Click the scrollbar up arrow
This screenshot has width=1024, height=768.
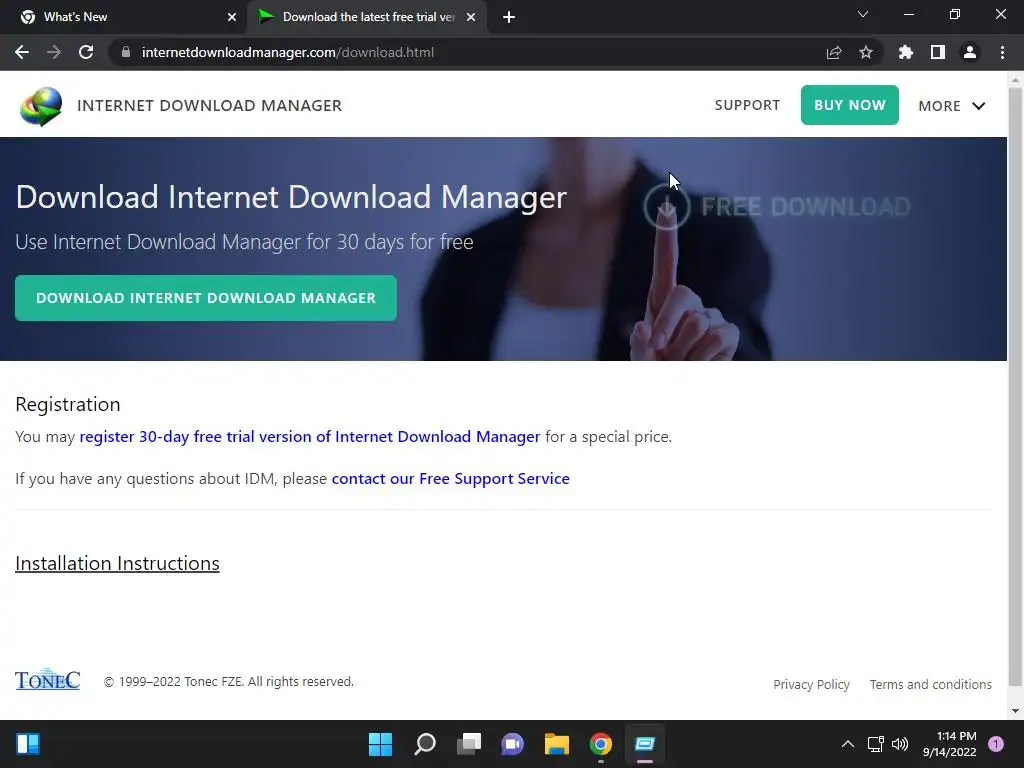point(1015,80)
